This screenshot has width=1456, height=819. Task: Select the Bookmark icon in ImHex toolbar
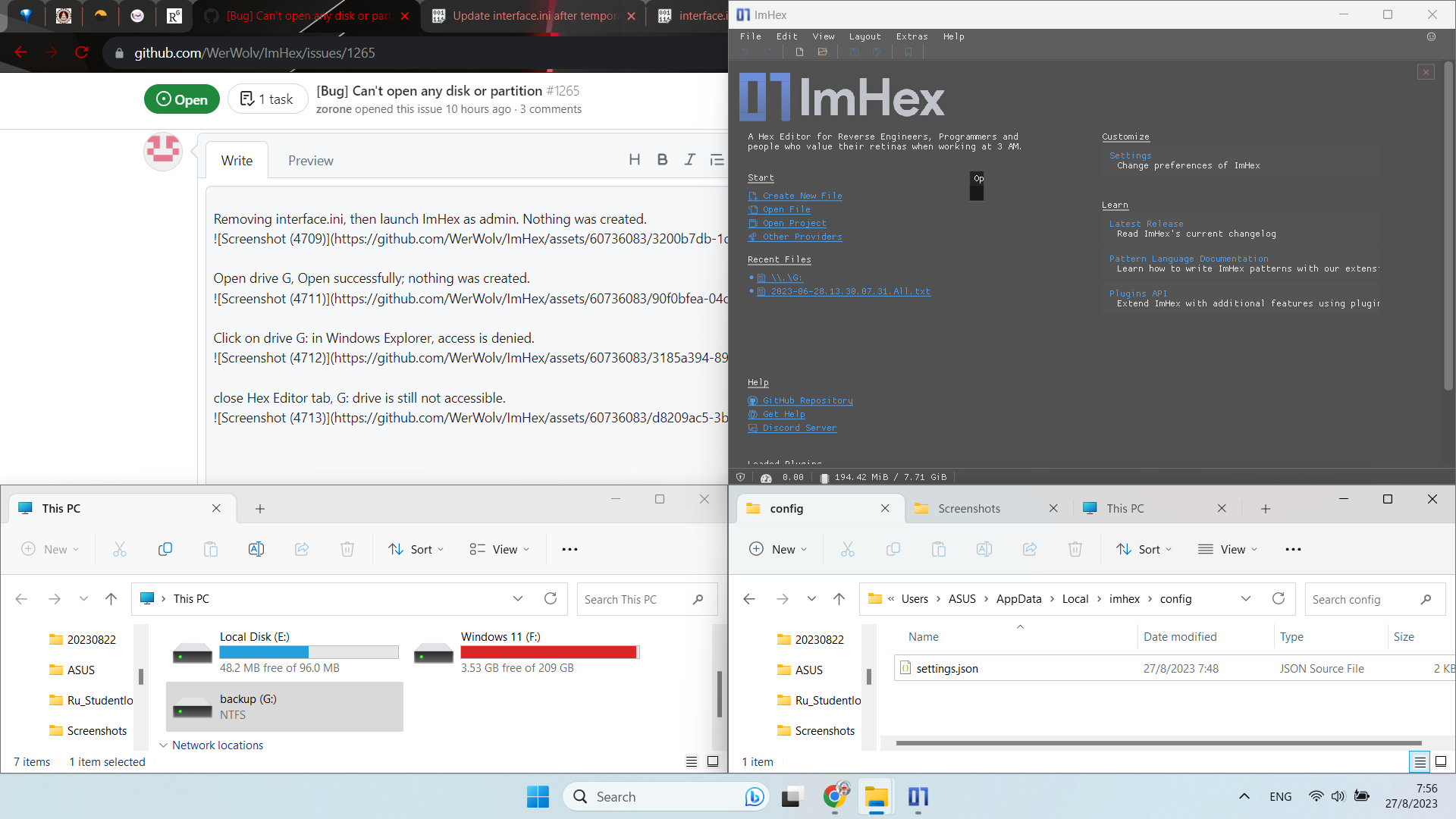coord(907,52)
